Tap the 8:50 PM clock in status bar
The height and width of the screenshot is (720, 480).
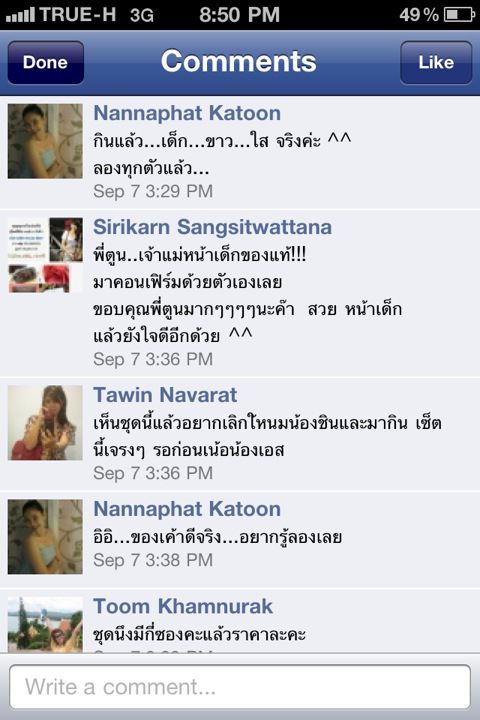point(239,15)
